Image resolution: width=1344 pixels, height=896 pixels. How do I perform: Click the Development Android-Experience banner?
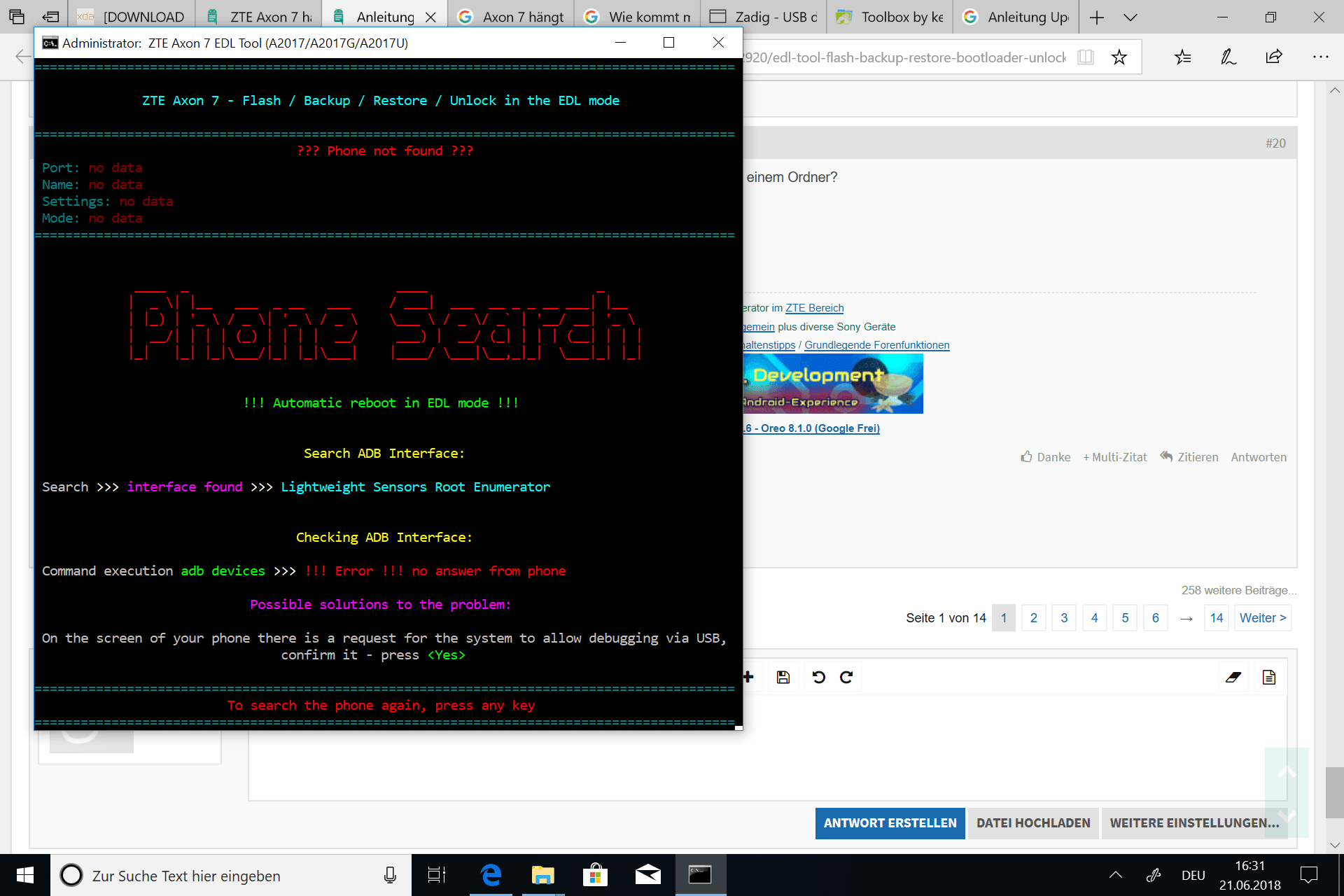click(833, 384)
